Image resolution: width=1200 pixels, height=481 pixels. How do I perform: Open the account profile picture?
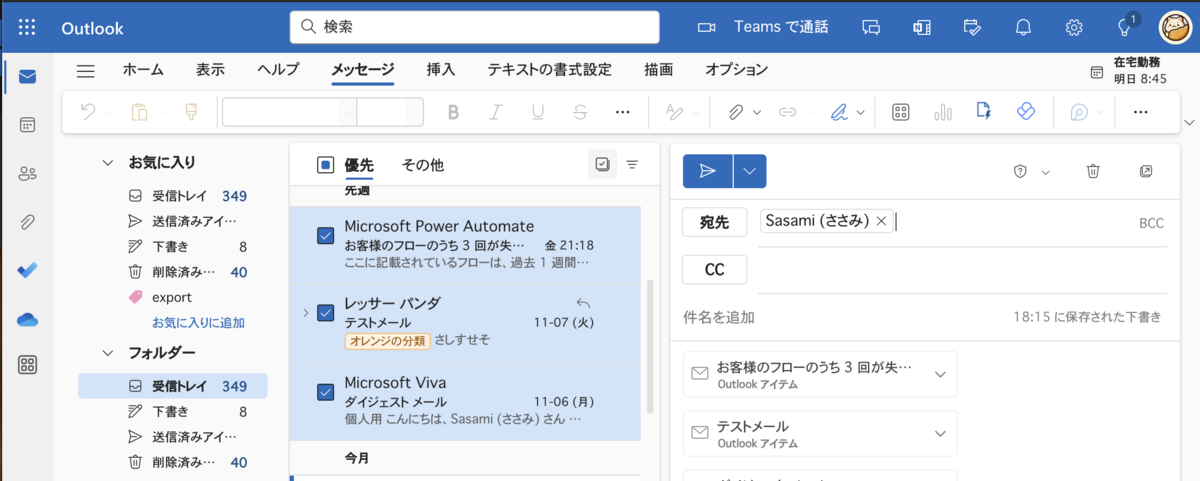(x=1175, y=27)
